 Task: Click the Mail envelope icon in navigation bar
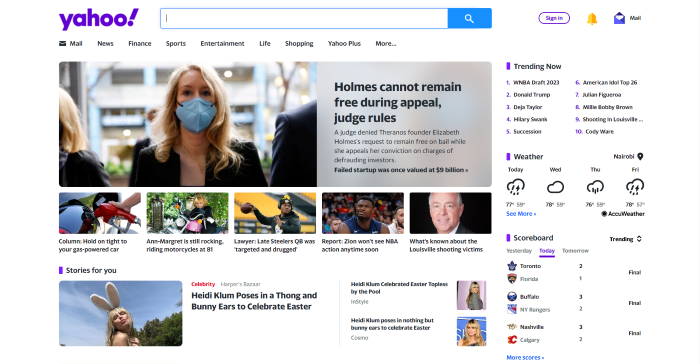pos(62,43)
